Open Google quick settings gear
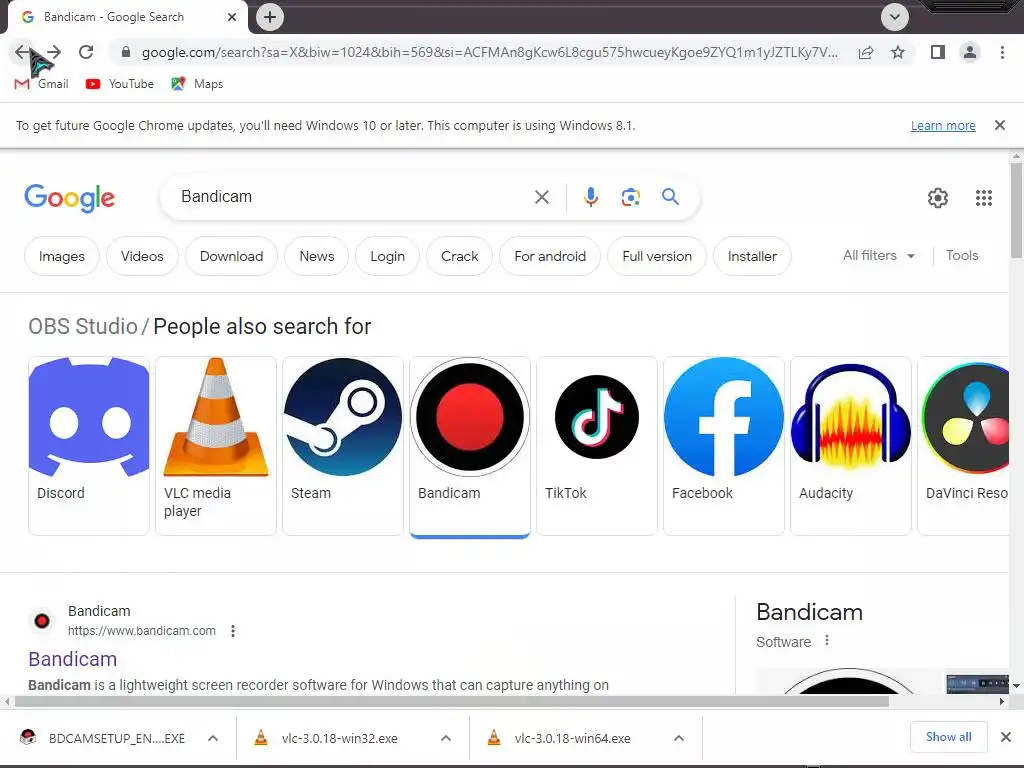The height and width of the screenshot is (768, 1024). tap(938, 198)
